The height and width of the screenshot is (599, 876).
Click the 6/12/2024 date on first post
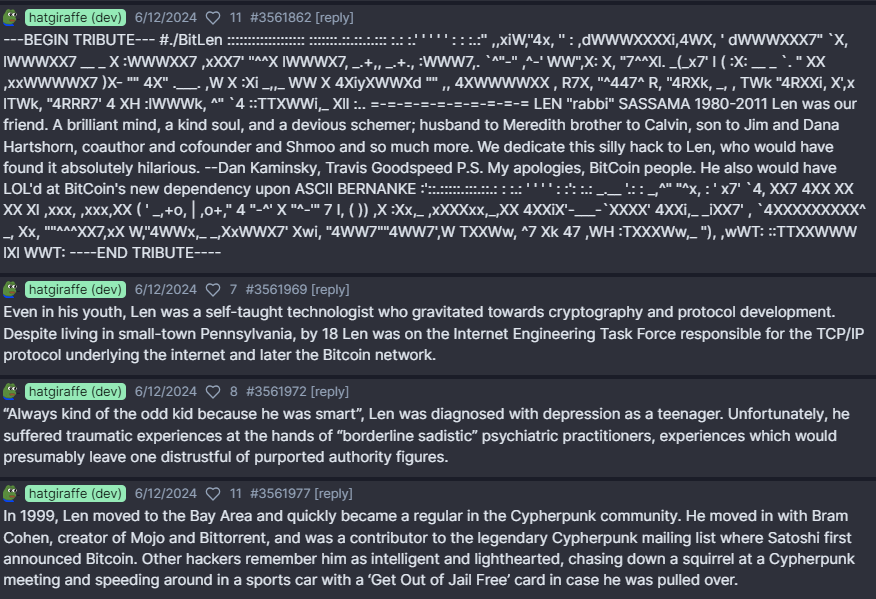pyautogui.click(x=165, y=17)
